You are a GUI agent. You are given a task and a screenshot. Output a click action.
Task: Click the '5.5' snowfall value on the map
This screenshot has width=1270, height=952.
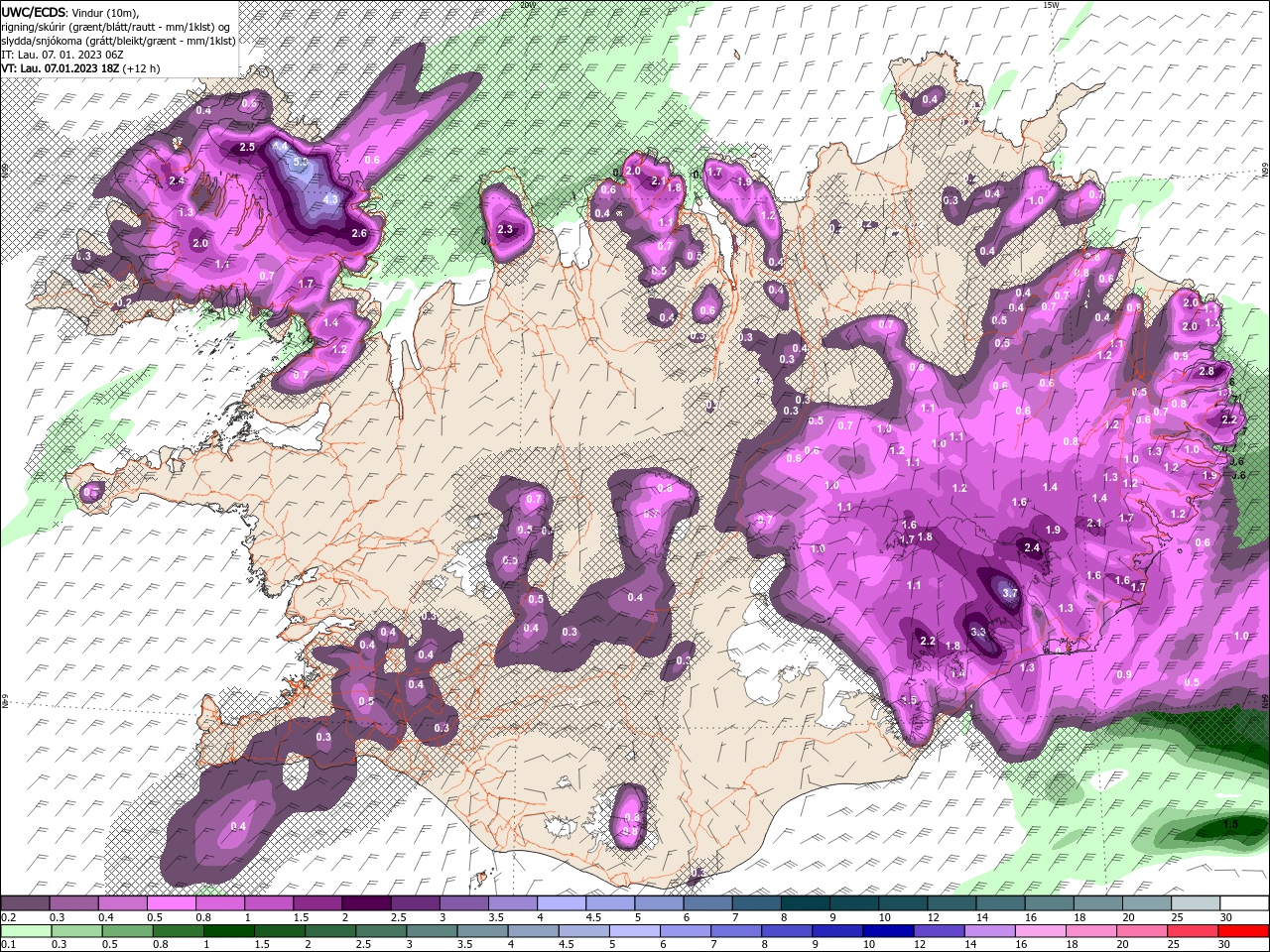pyautogui.click(x=302, y=162)
